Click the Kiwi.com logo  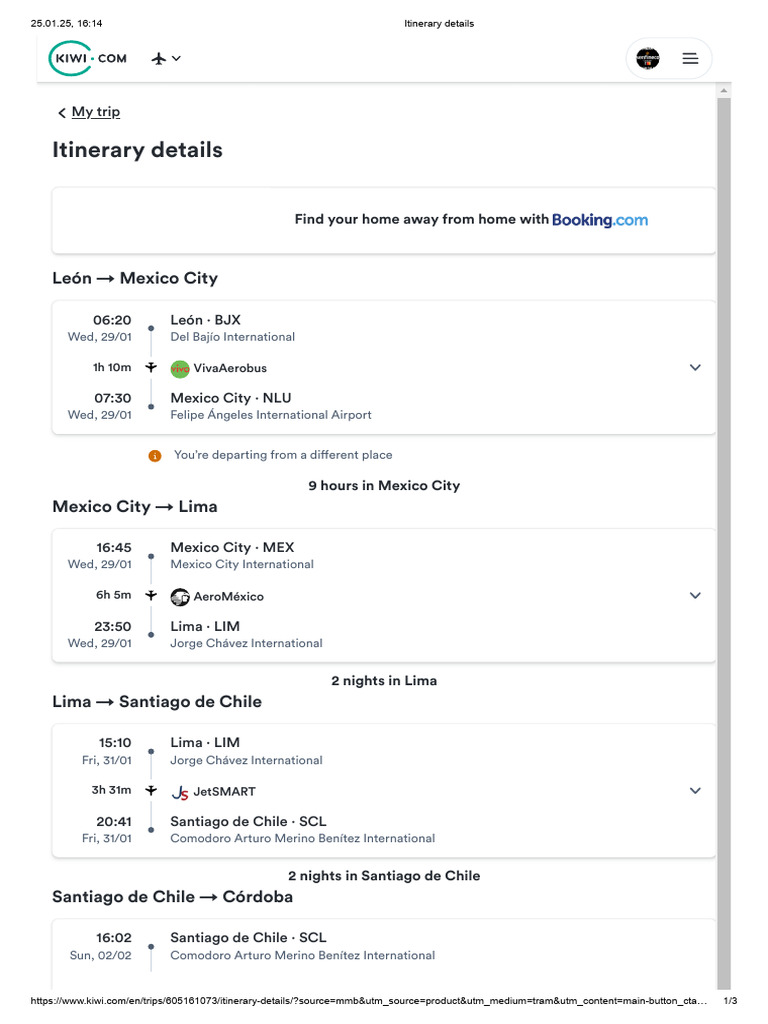pos(88,58)
